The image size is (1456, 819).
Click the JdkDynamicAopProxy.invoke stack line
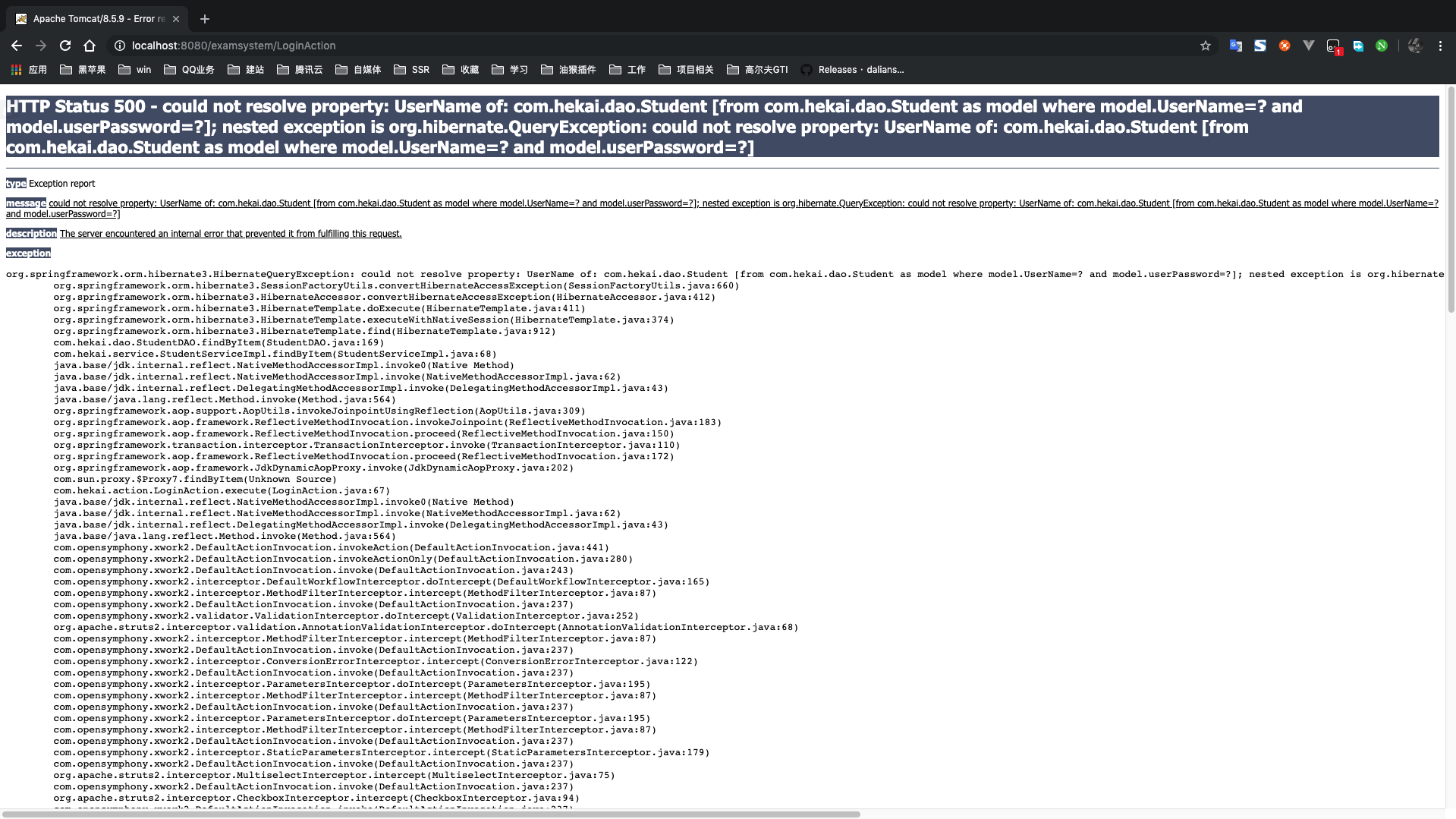coord(313,468)
